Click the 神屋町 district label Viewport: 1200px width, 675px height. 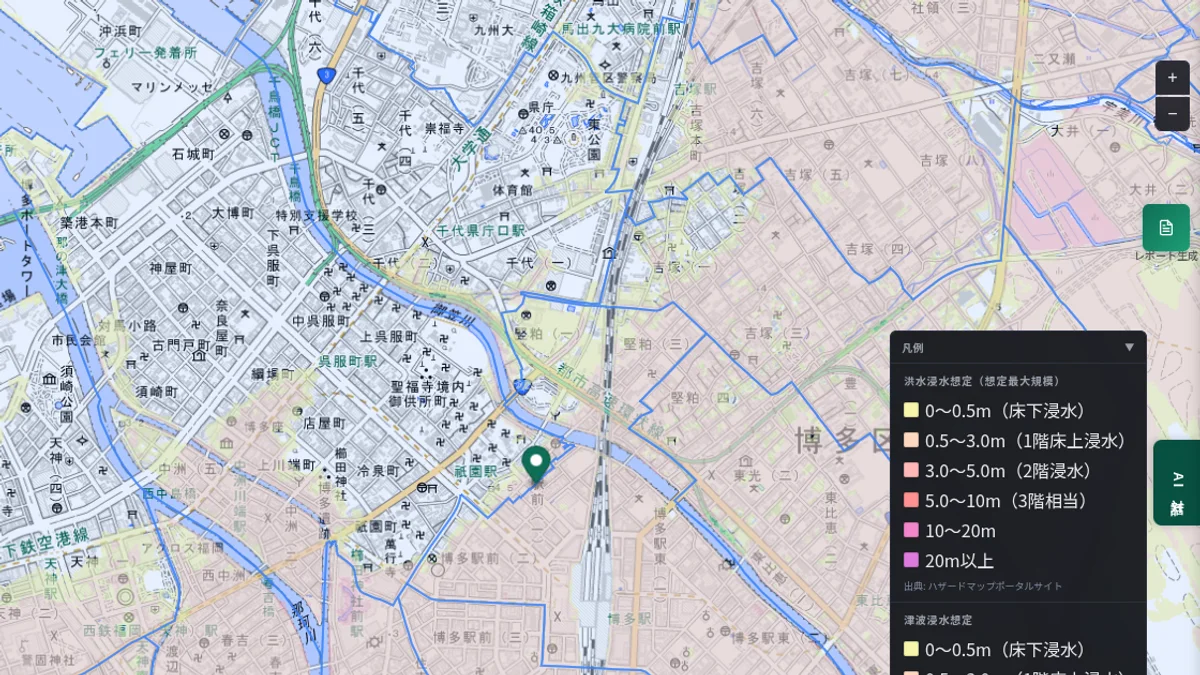169,267
